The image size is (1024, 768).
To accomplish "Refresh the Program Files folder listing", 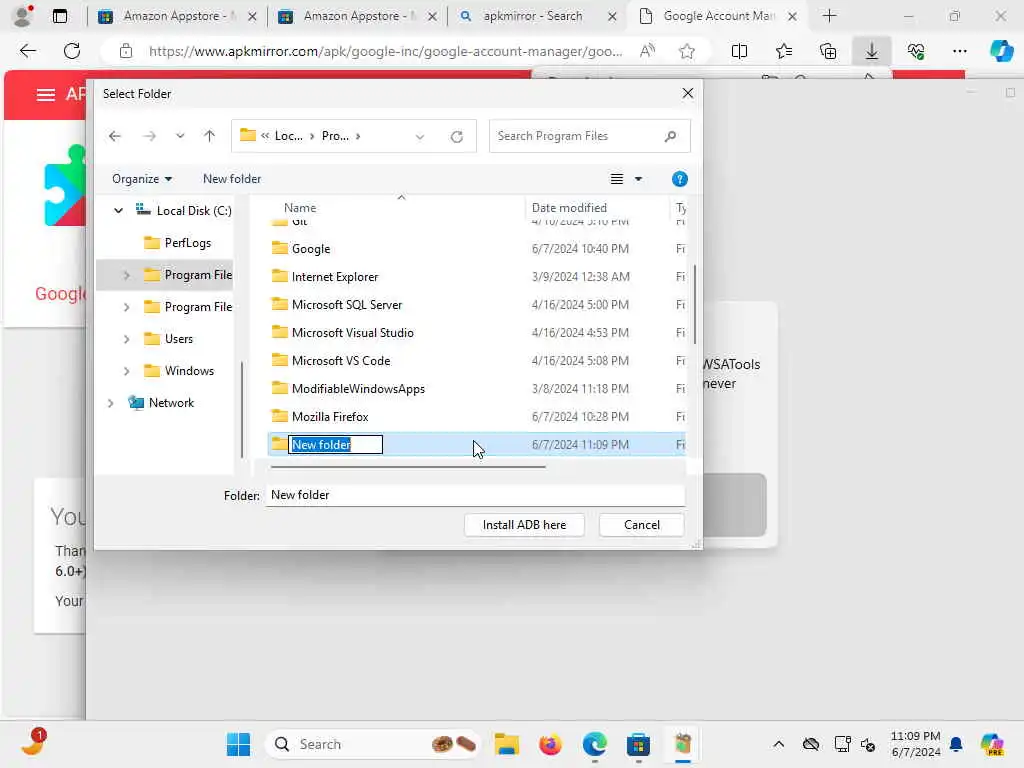I will coord(457,136).
